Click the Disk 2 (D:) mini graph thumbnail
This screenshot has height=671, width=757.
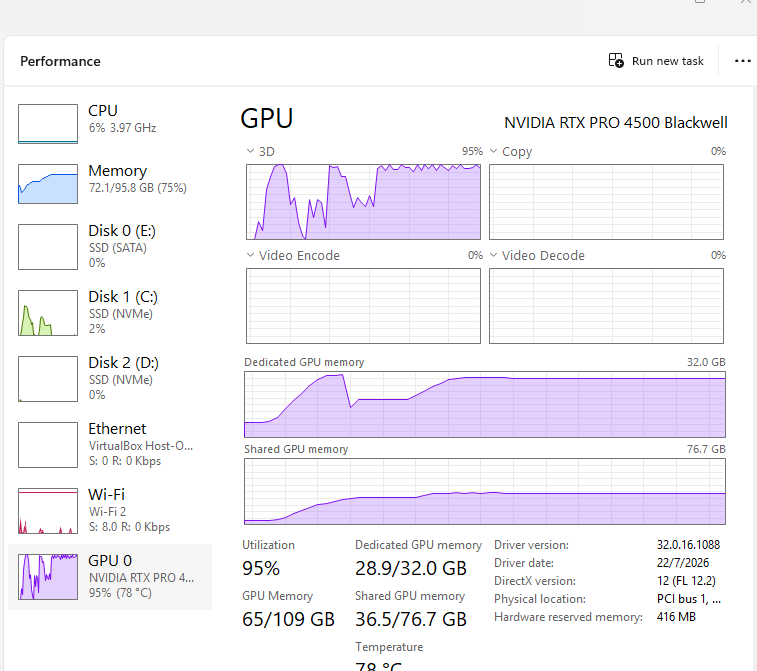[x=48, y=379]
